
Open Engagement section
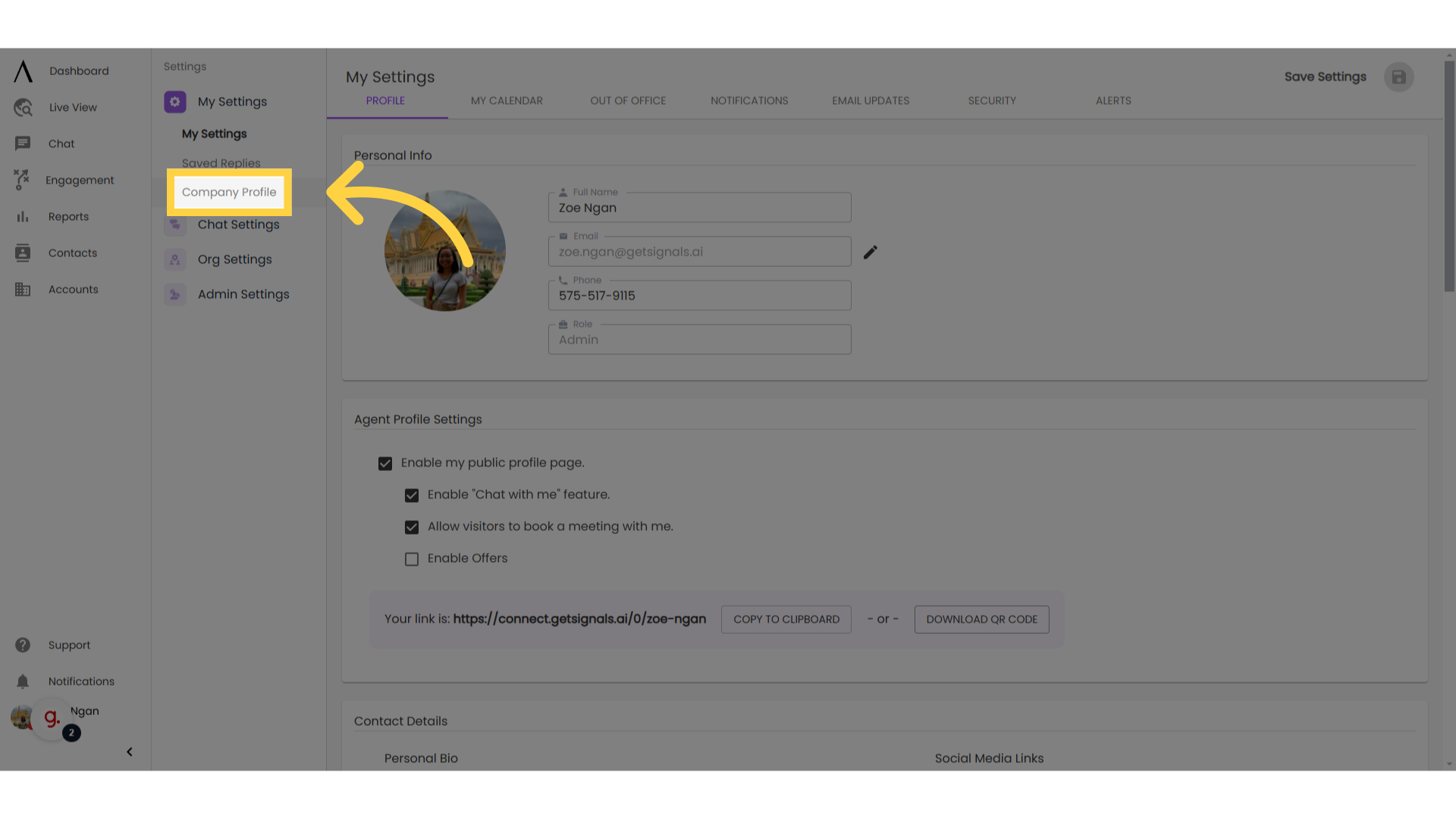(x=80, y=180)
